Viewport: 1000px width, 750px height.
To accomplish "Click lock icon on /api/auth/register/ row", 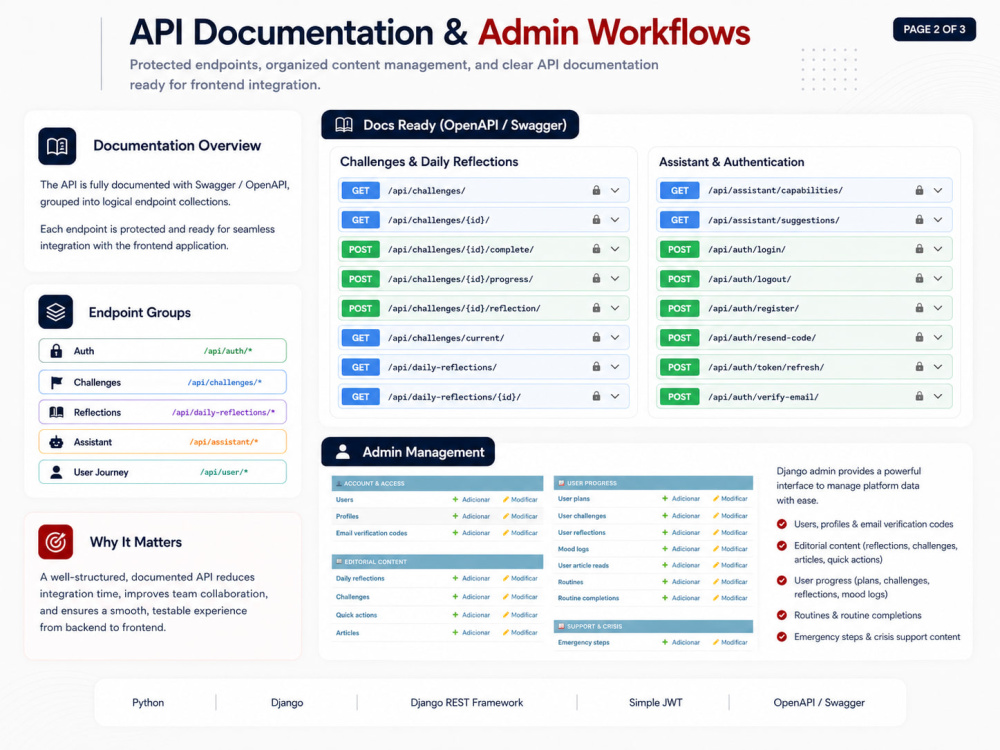I will [919, 308].
